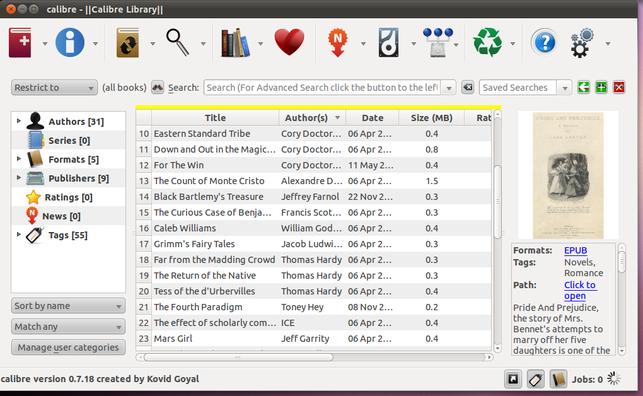Sort by Author(s) column header
This screenshot has width=643, height=396.
tap(312, 118)
